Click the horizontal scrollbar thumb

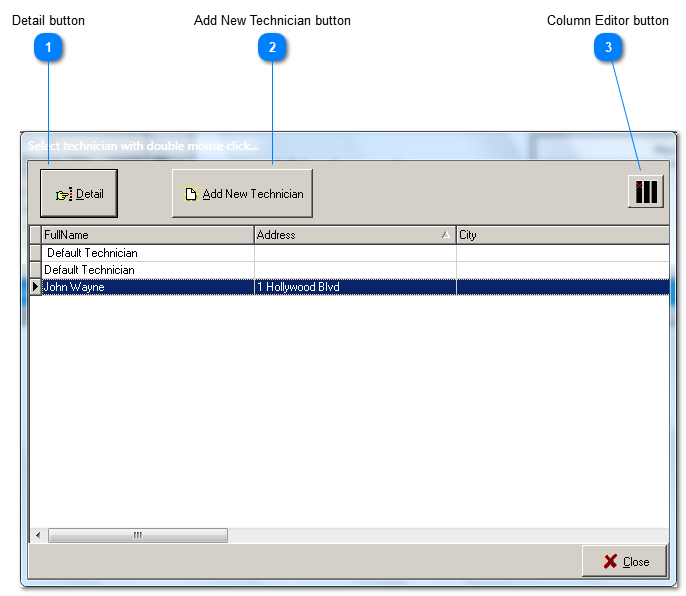coord(138,536)
